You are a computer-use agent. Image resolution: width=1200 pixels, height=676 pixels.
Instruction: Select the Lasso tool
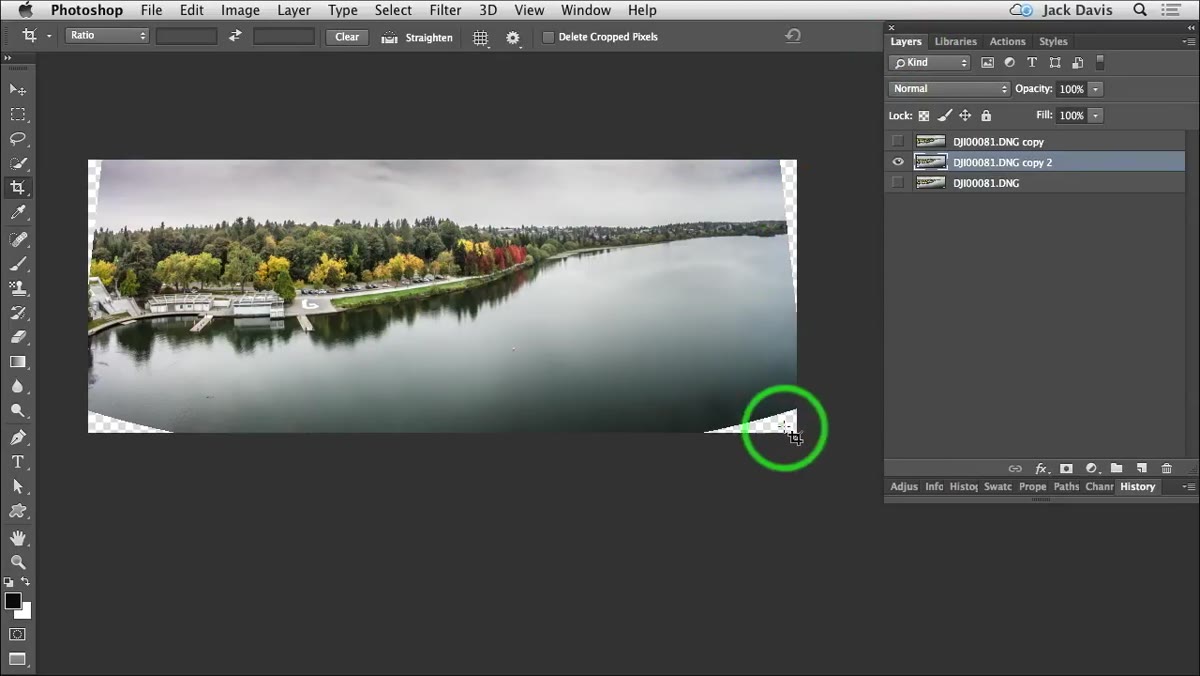[x=17, y=139]
